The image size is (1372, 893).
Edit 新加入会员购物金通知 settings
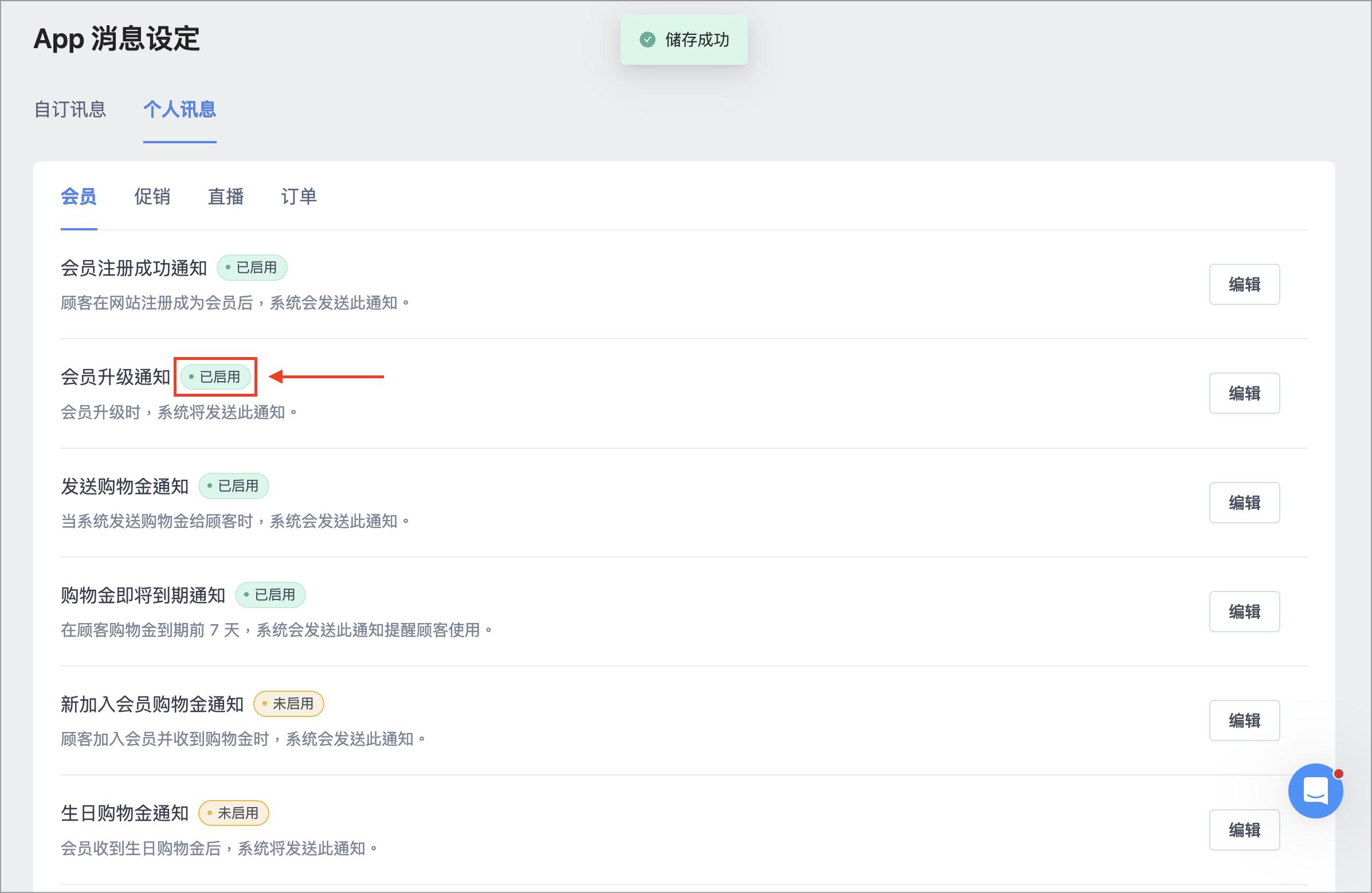[x=1244, y=720]
